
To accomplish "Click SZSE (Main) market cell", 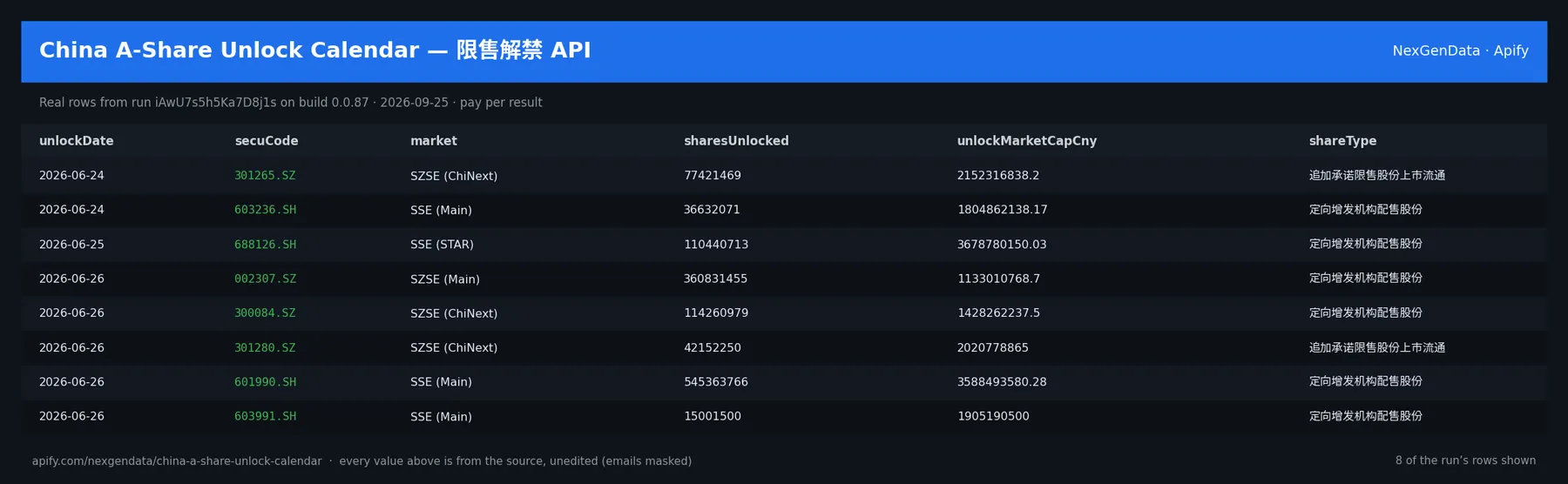I will click(x=445, y=279).
